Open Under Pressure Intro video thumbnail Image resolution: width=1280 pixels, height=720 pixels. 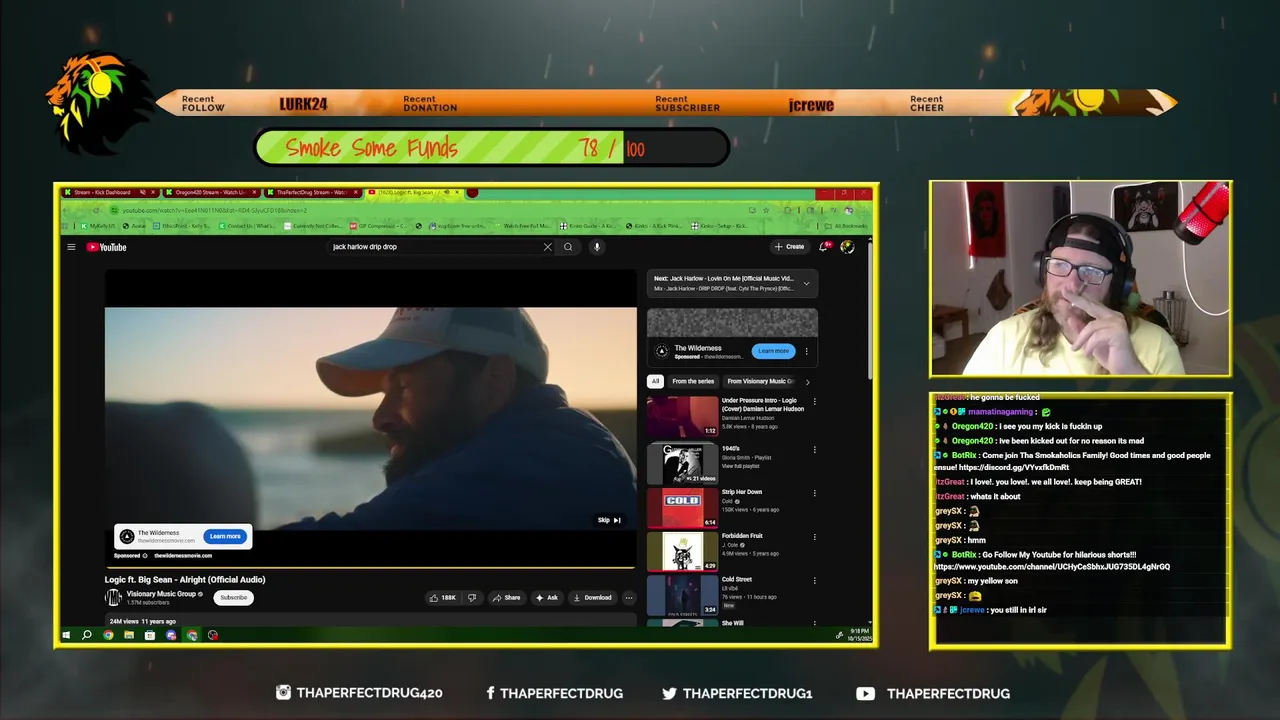click(682, 416)
